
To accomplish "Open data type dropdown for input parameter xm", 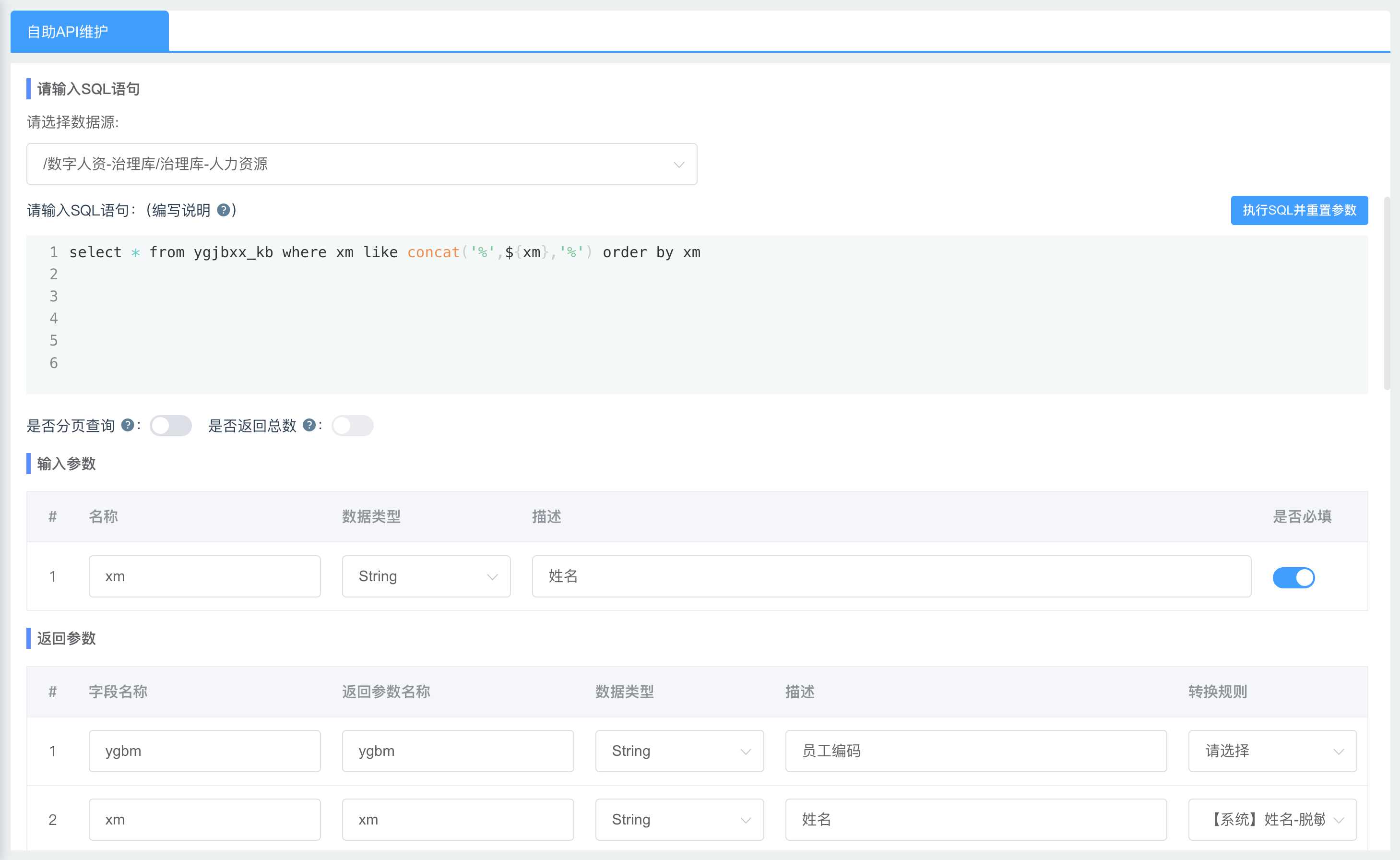I will (427, 576).
